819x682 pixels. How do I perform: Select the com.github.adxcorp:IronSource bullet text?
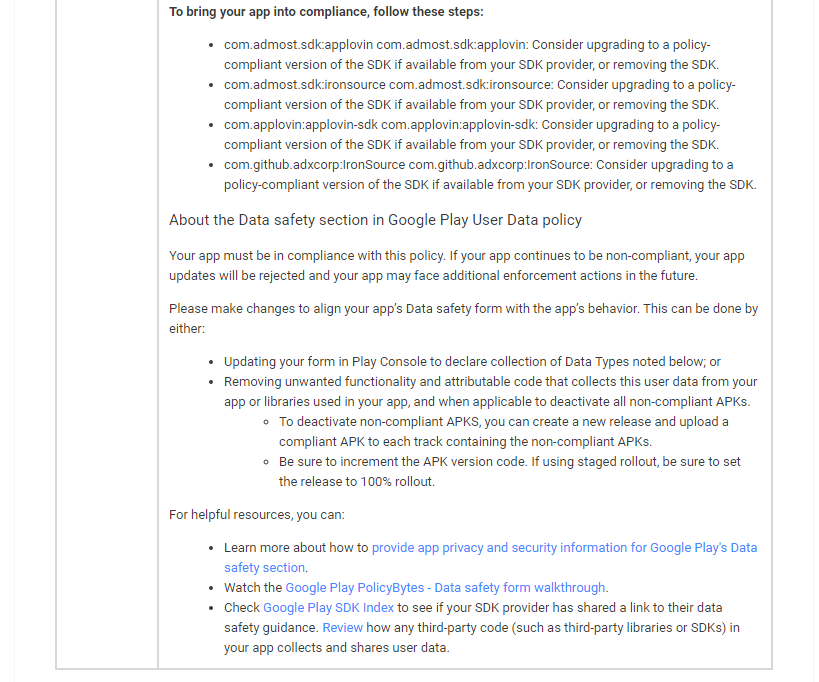(490, 174)
